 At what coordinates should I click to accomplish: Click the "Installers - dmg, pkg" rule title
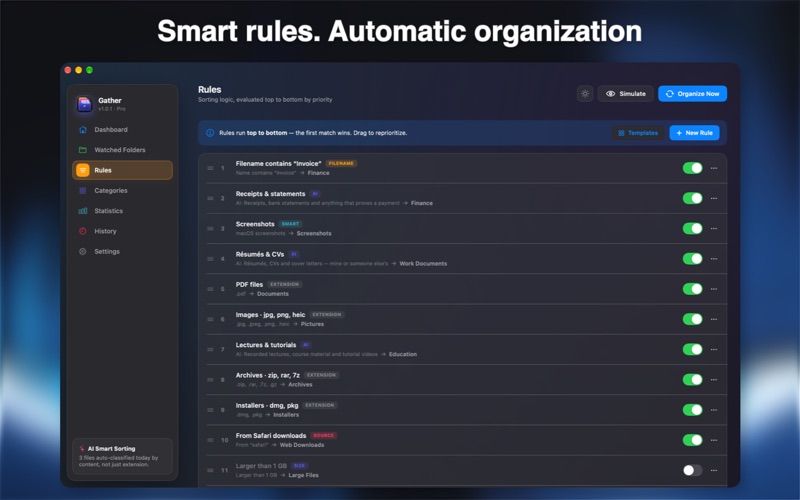pos(267,406)
